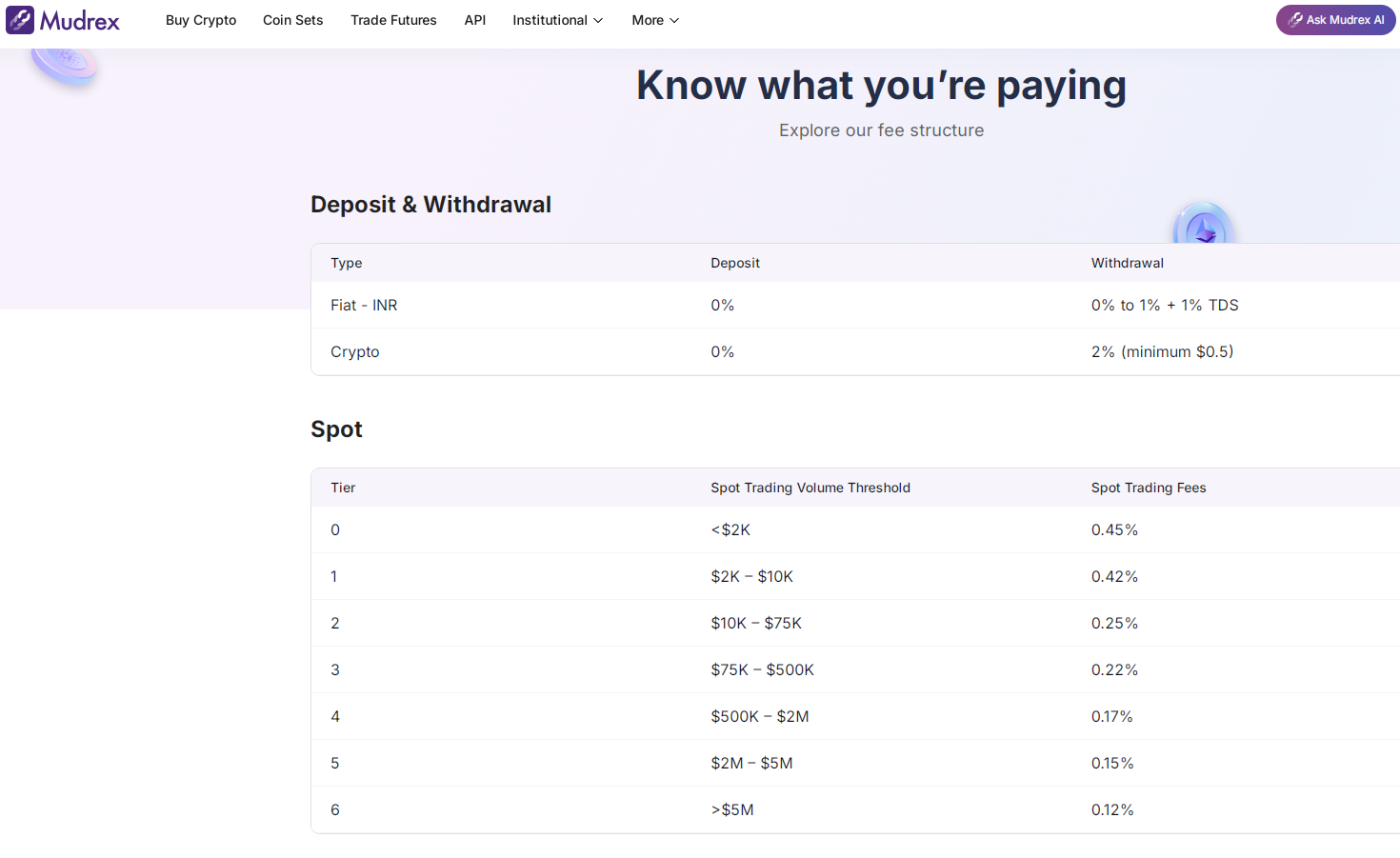Screen dimensions: 1400x858
Task: Click the Spot Trading Volume Threshold header
Action: (x=810, y=488)
